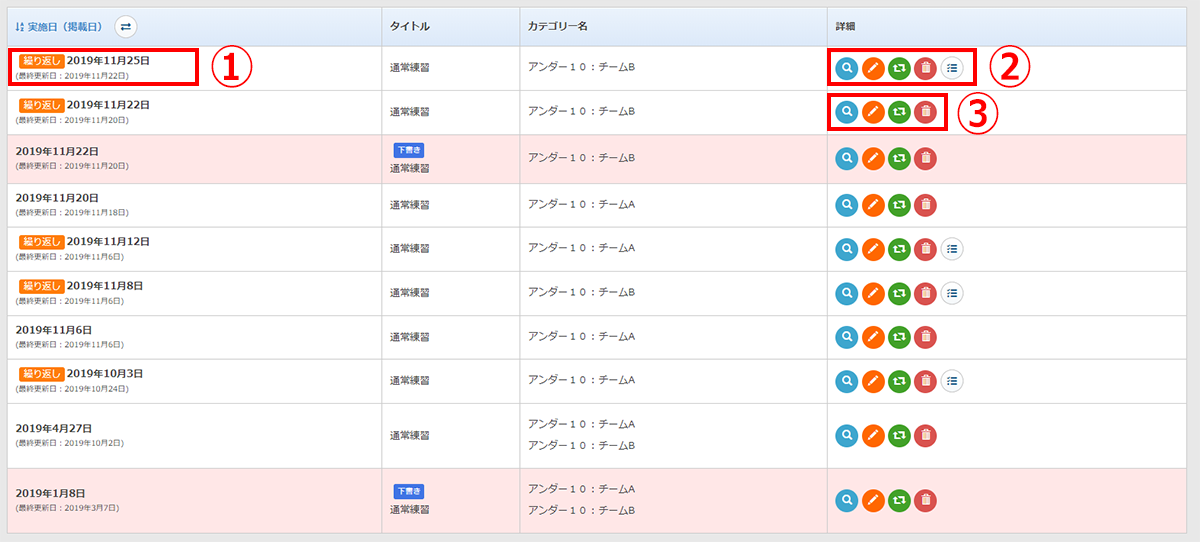Click the pencil edit icon for 2019年11月20日
This screenshot has height=542, width=1200.
[x=873, y=205]
